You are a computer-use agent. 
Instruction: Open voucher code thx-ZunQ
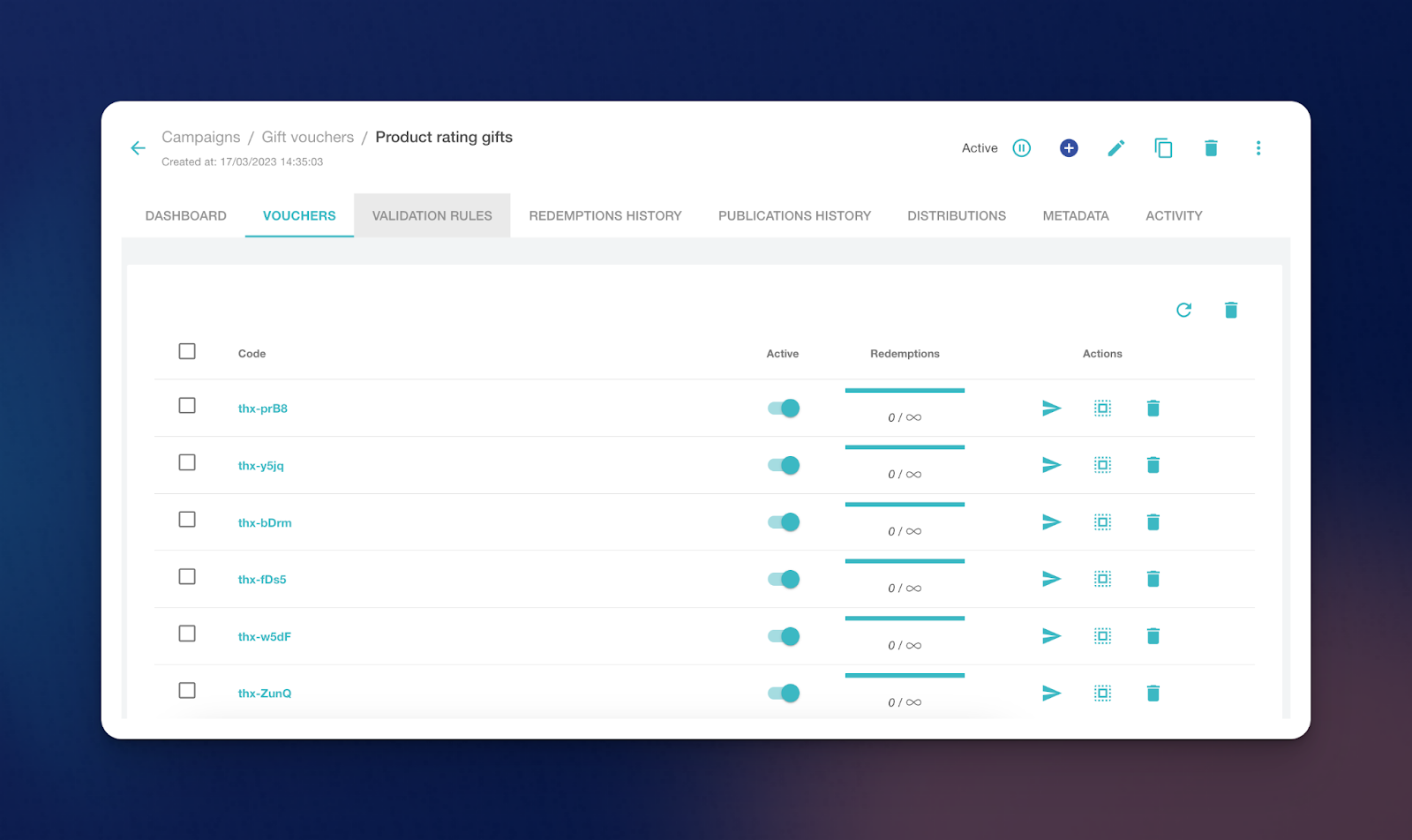(x=265, y=694)
